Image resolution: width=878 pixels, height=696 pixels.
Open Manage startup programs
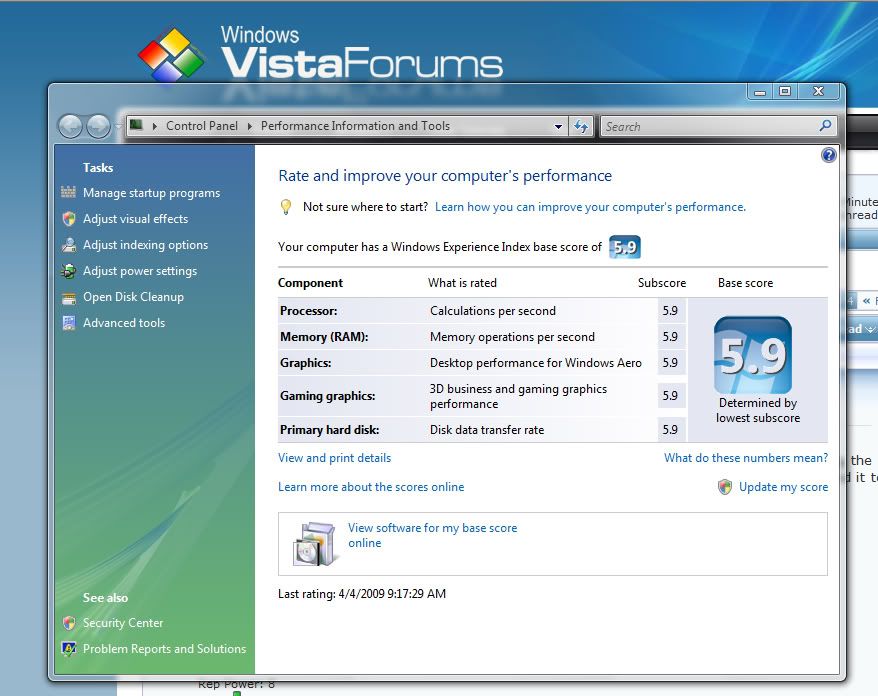point(151,193)
